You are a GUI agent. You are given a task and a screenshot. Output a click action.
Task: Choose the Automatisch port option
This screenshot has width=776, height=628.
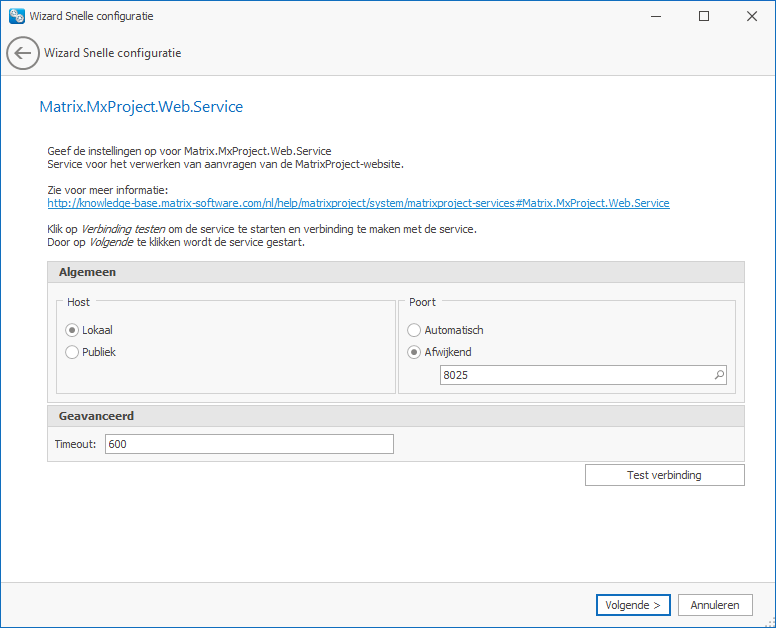pyautogui.click(x=414, y=330)
